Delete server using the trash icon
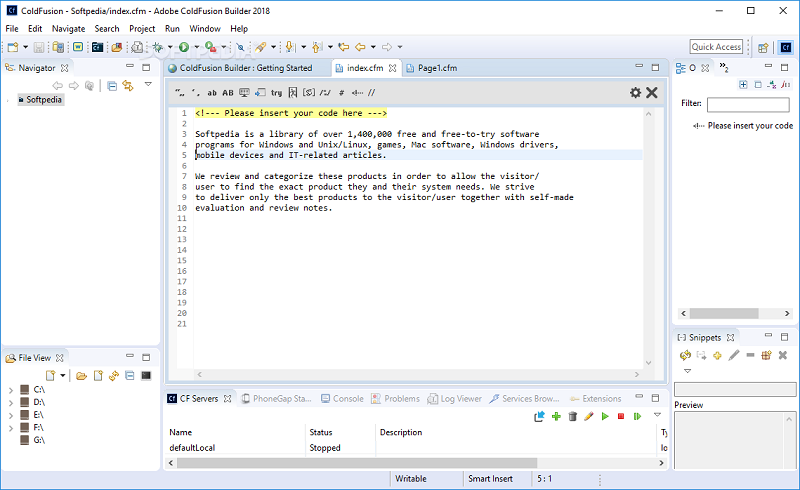Screen dimensions: 800x490 click(572, 416)
